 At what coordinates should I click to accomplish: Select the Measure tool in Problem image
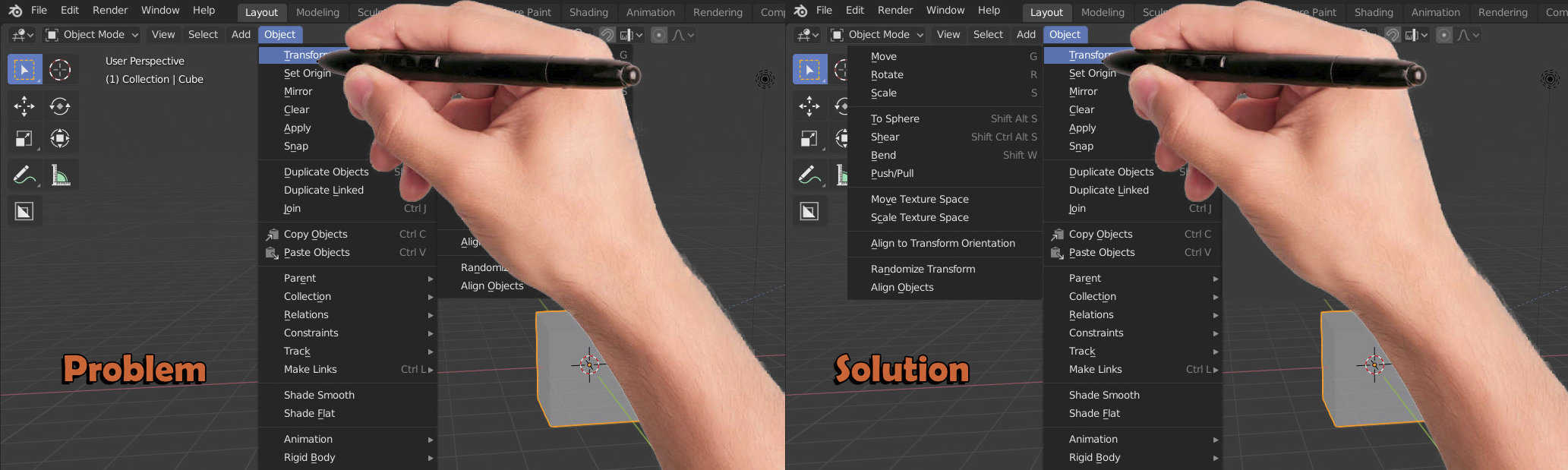coord(60,175)
